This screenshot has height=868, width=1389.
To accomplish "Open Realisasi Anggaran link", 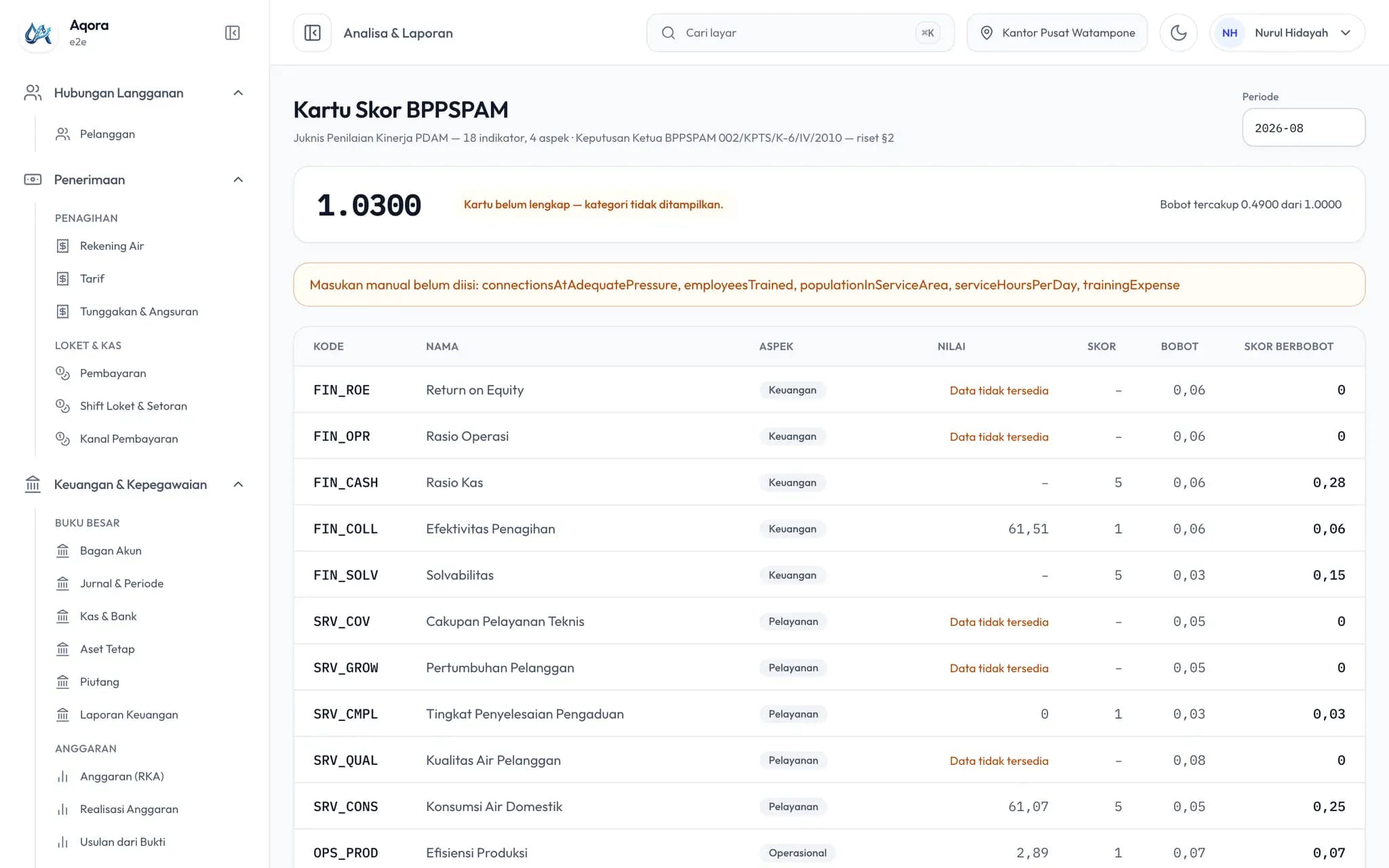I will point(129,809).
